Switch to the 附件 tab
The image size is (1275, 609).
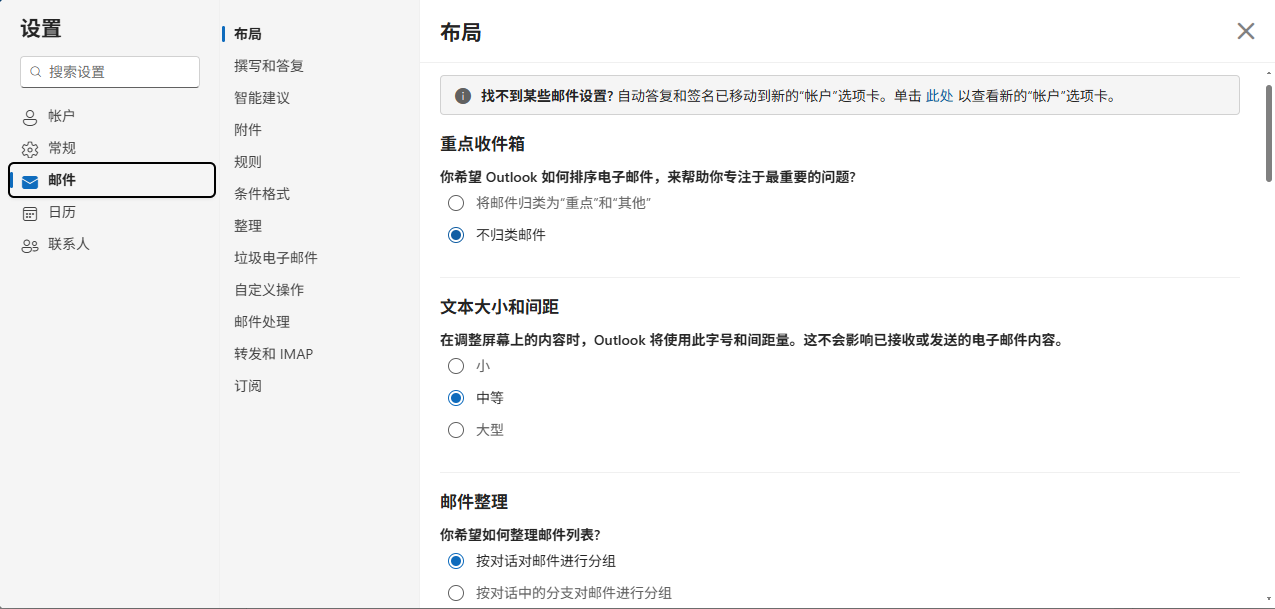click(x=248, y=130)
